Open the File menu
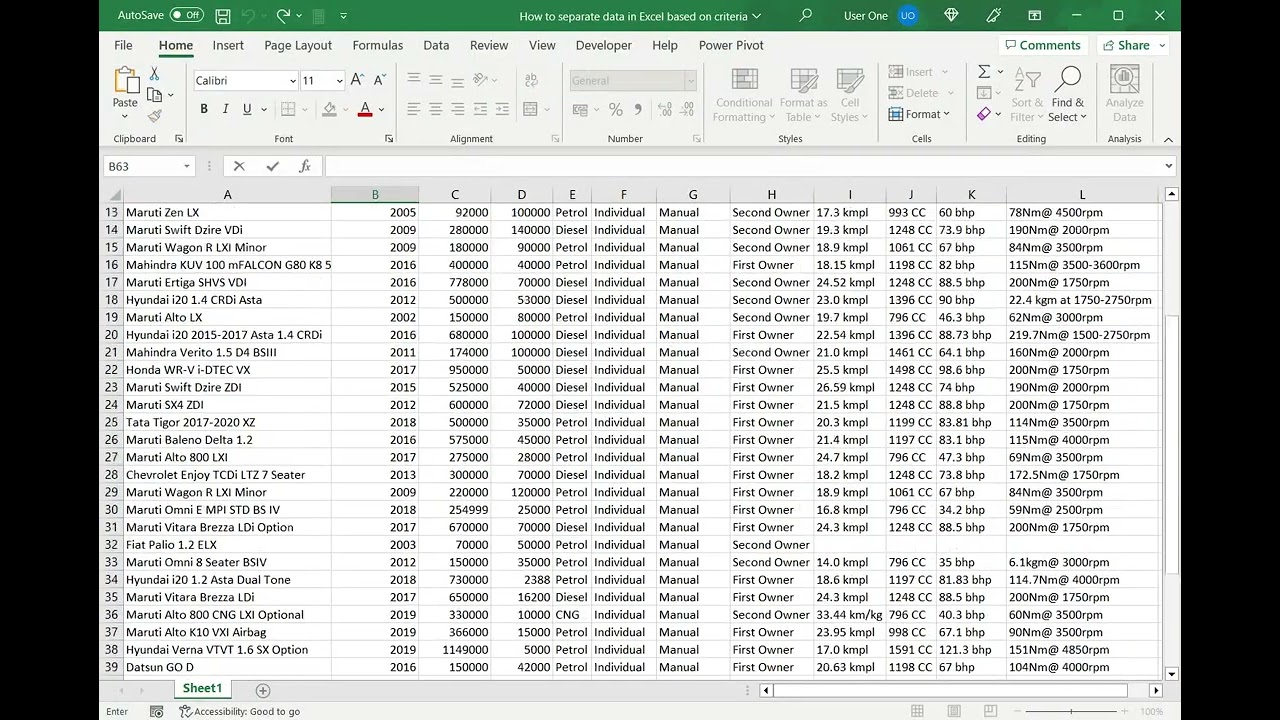The width and height of the screenshot is (1280, 720). (x=123, y=45)
